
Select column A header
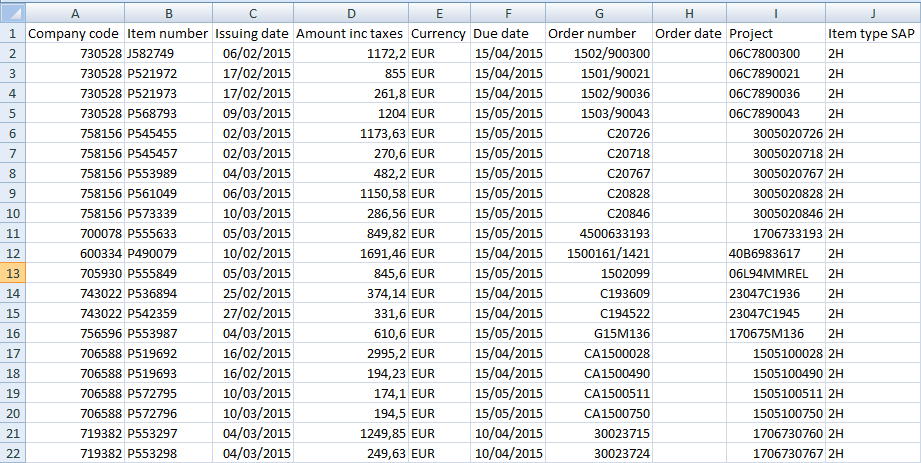point(75,12)
